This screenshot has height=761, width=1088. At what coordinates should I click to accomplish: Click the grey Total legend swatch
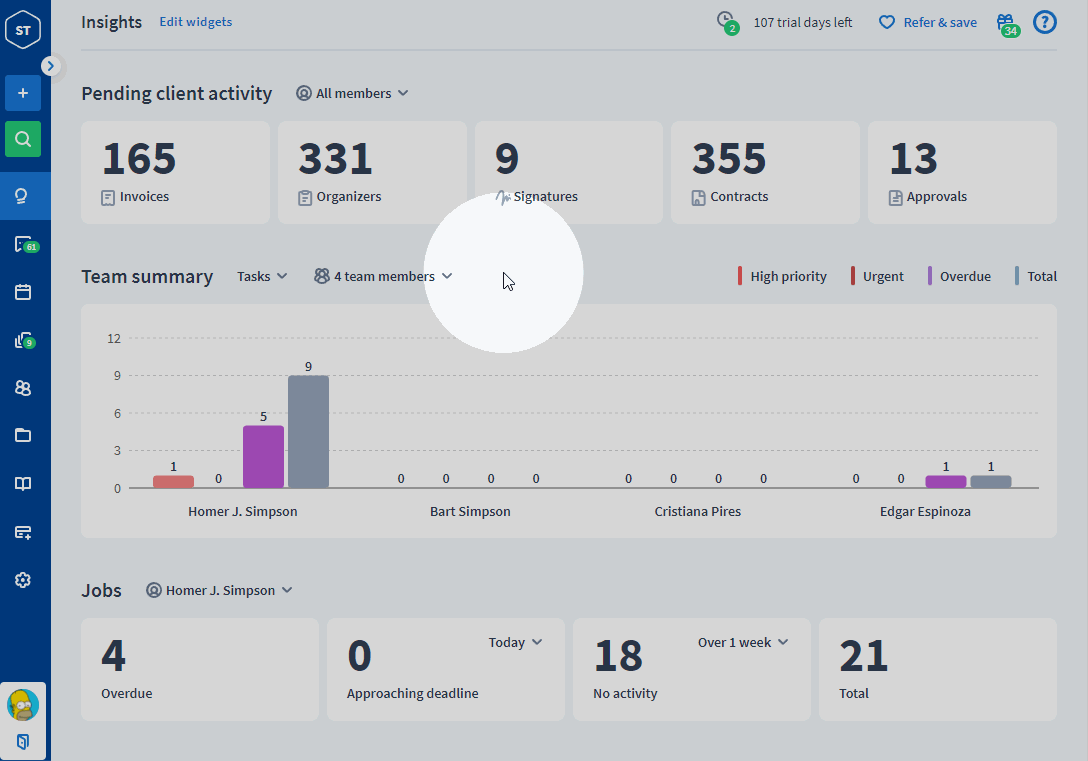(1018, 276)
